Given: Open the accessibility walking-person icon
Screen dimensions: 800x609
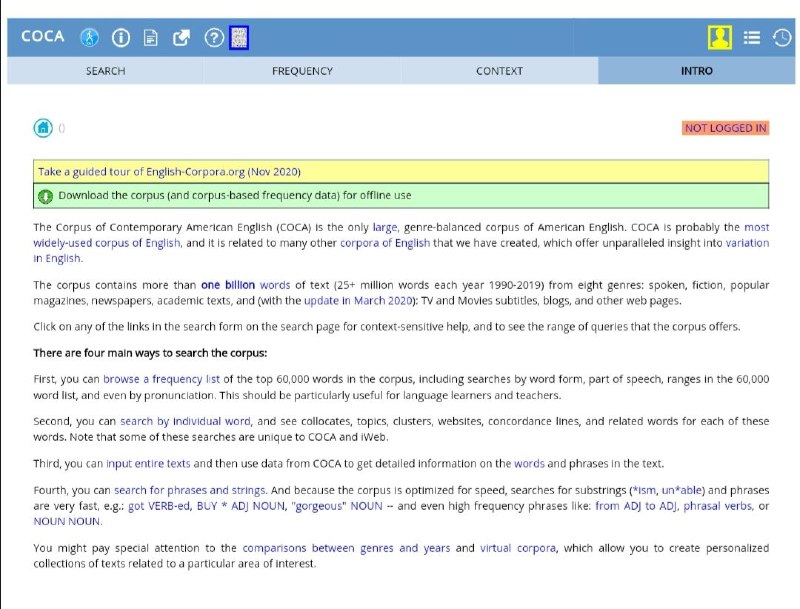Looking at the screenshot, I should pyautogui.click(x=89, y=37).
